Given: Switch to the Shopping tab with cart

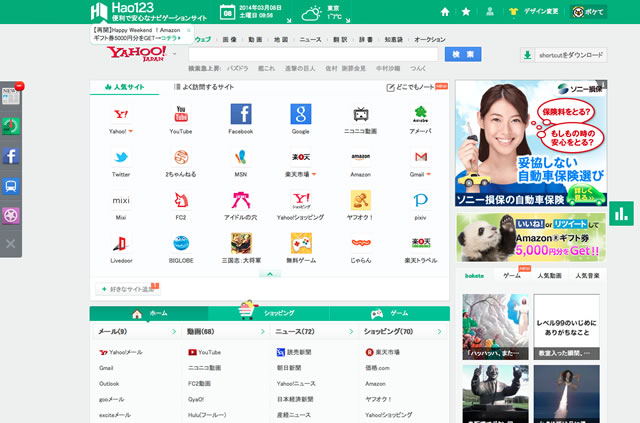Looking at the screenshot, I should 268,313.
